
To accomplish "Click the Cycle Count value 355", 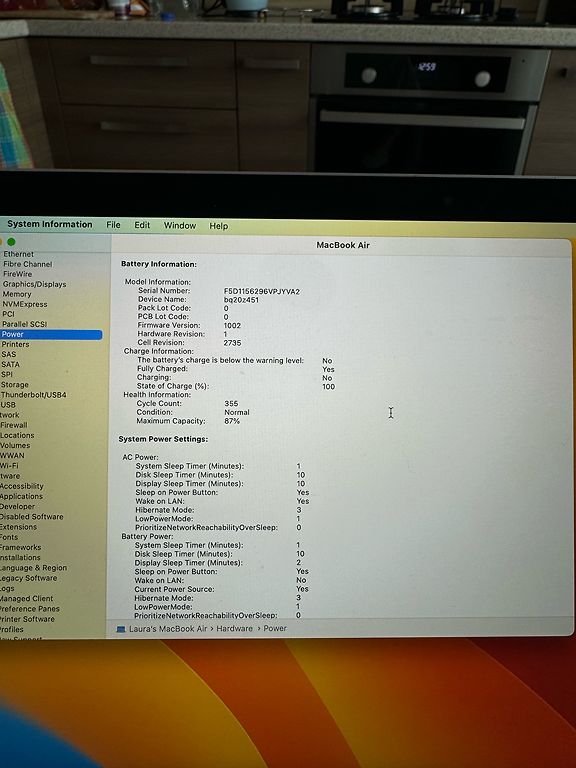I will [231, 404].
